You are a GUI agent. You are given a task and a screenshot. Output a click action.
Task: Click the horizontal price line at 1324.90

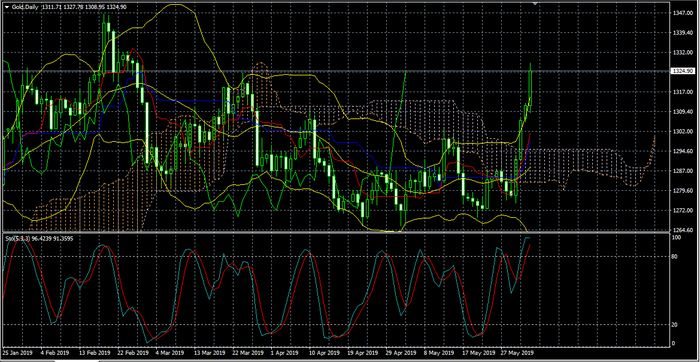point(336,71)
